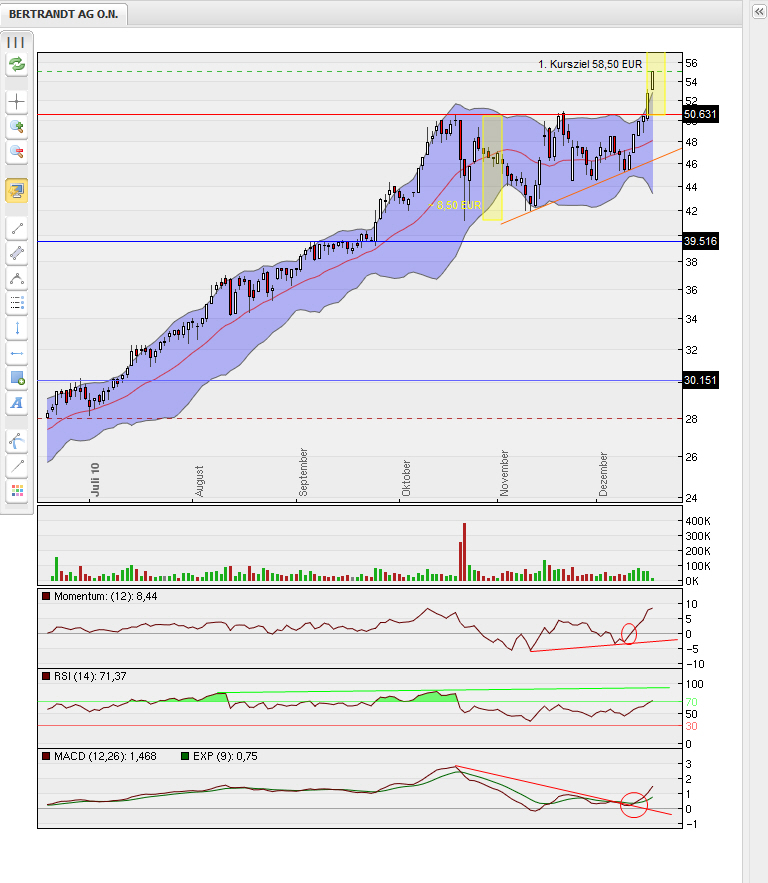This screenshot has width=768, height=883.
Task: Click the August axis label
Action: (x=199, y=481)
